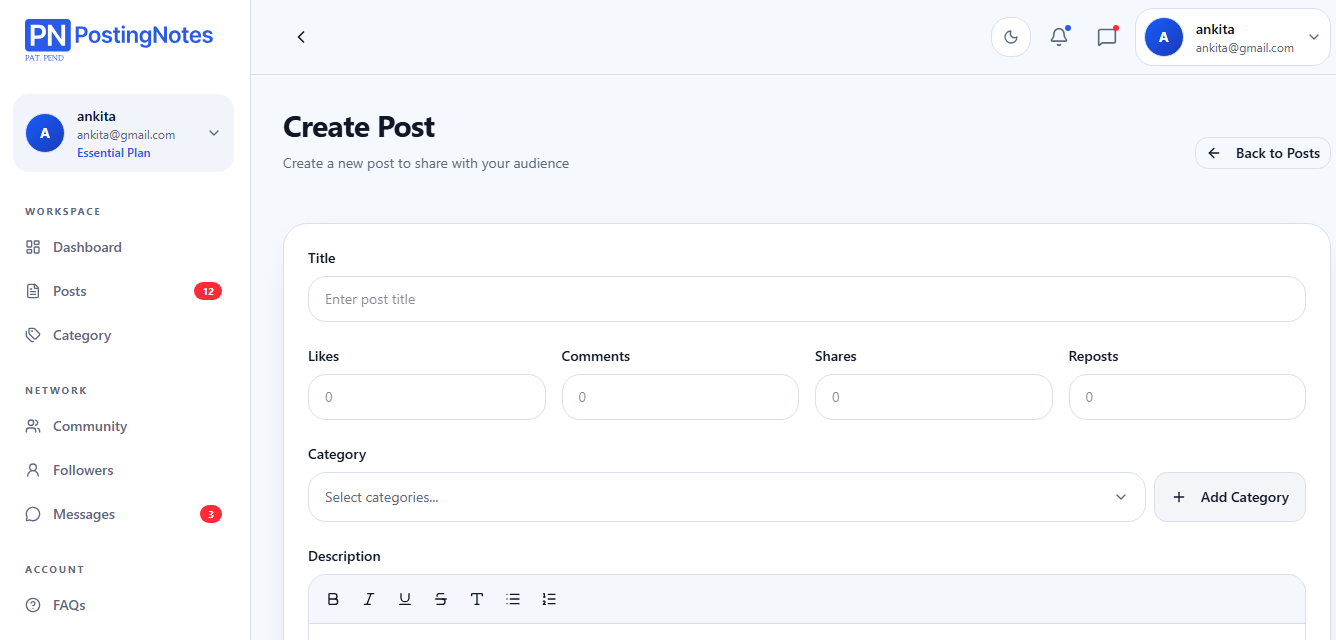The height and width of the screenshot is (640, 1336).
Task: Open ankita account dropdown in header
Action: 1232,37
